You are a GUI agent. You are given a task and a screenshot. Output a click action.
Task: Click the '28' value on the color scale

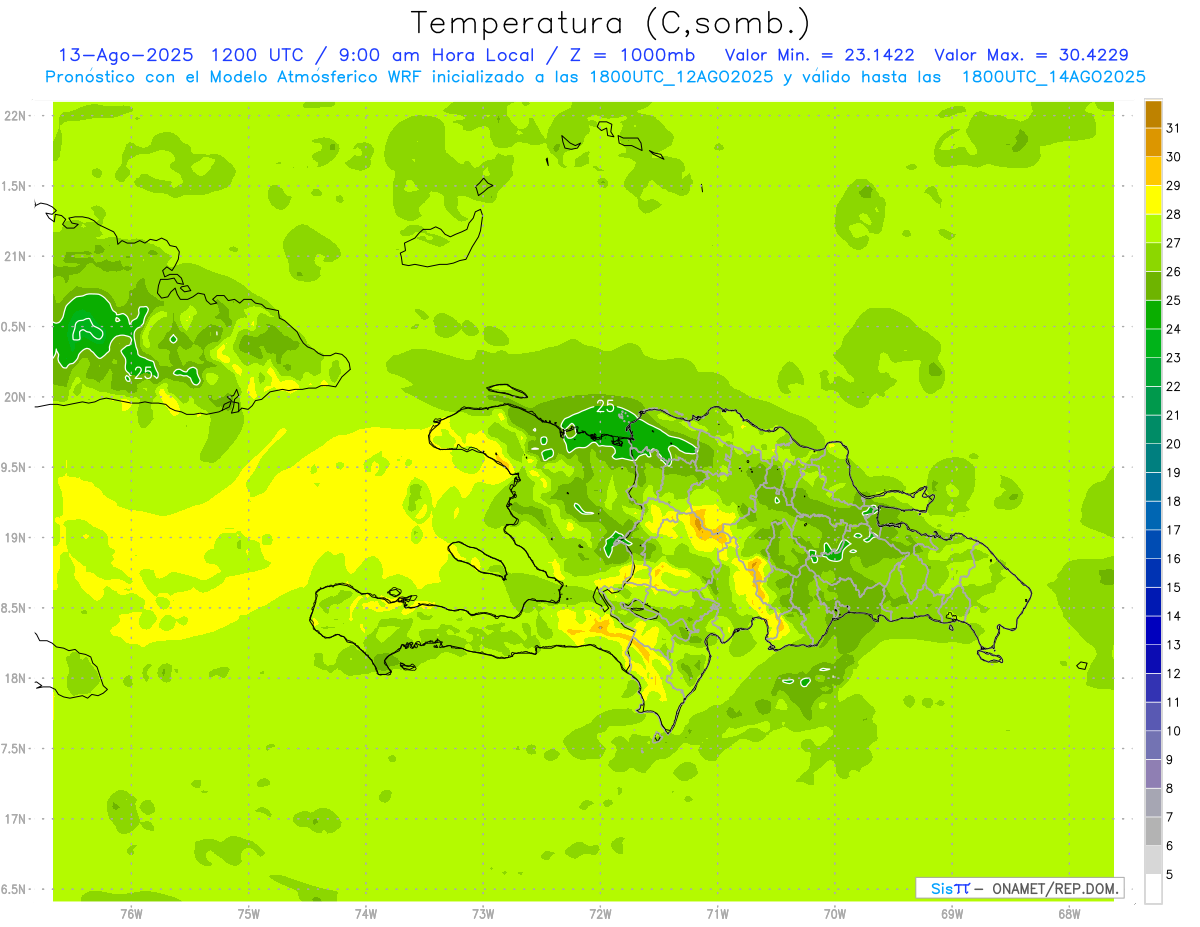coord(1174,214)
